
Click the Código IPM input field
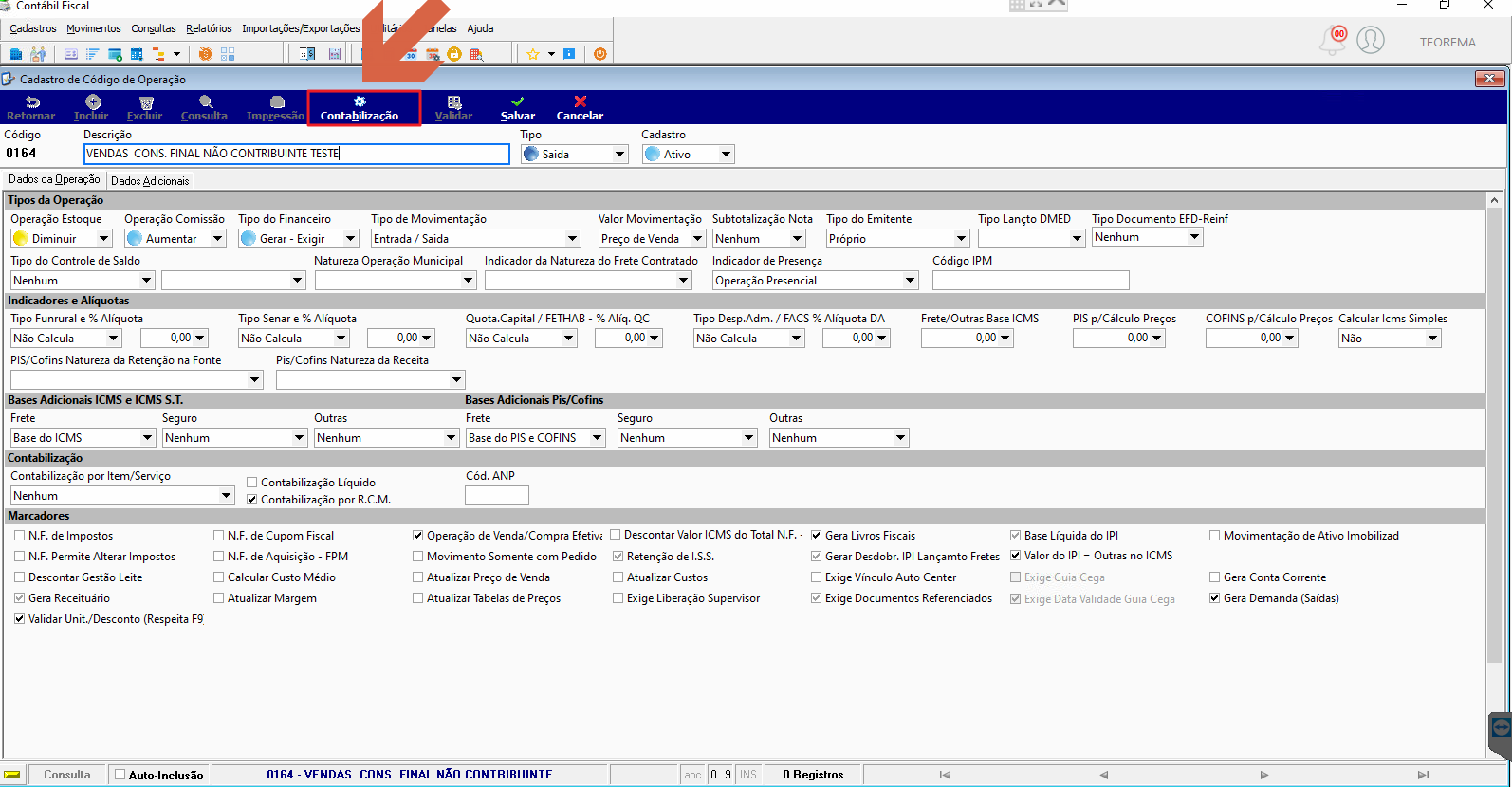pyautogui.click(x=1031, y=281)
